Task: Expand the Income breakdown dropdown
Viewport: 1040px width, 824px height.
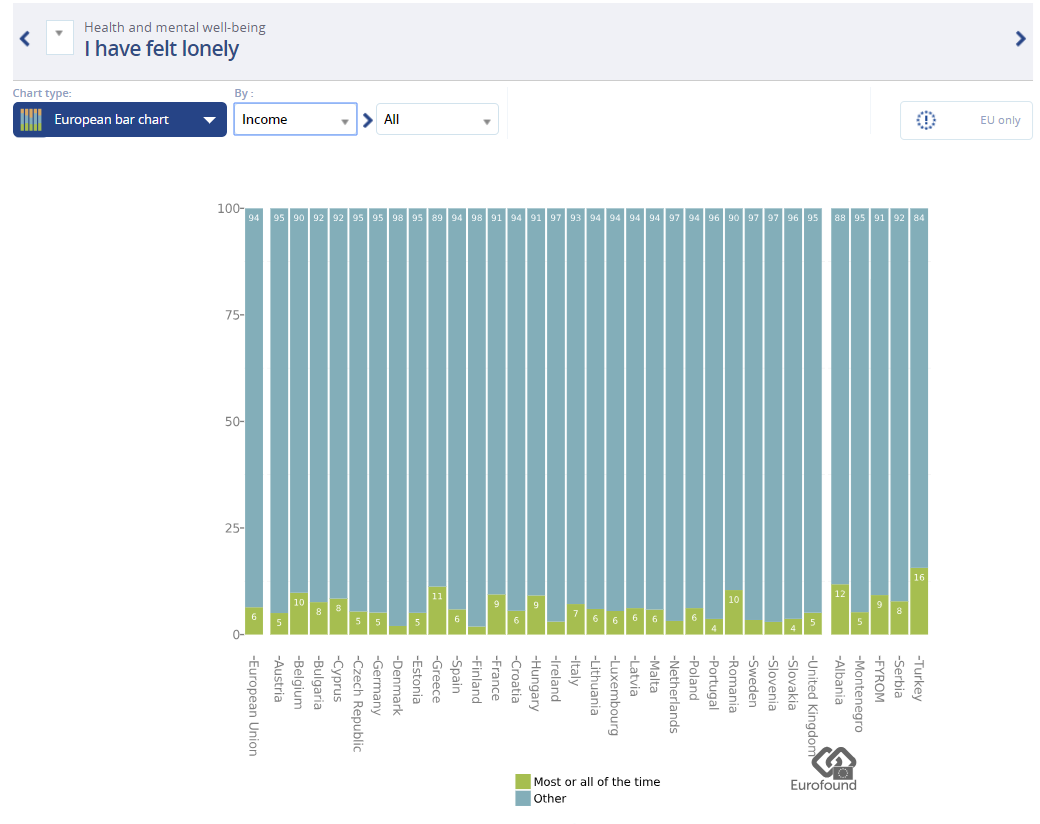Action: point(295,119)
